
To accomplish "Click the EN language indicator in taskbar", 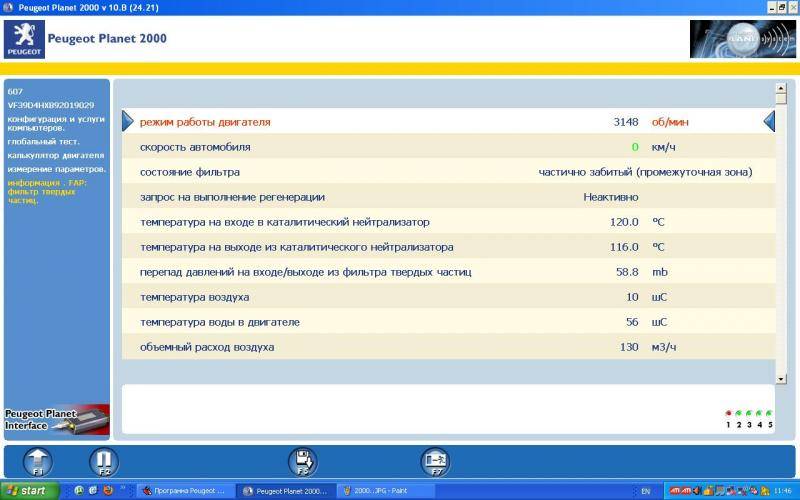I will click(x=645, y=491).
